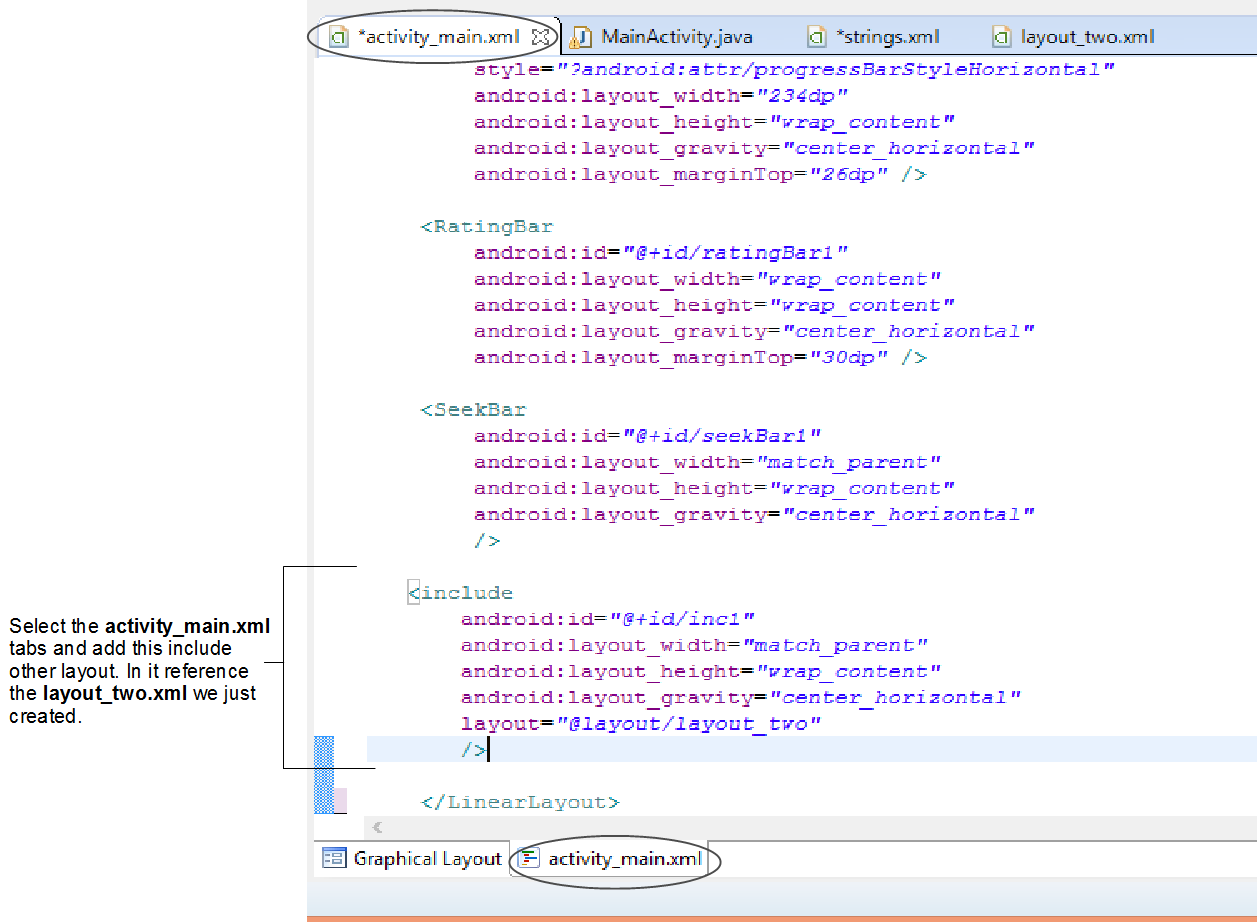
Task: Click the <SeekBar tag line
Action: [x=474, y=410]
